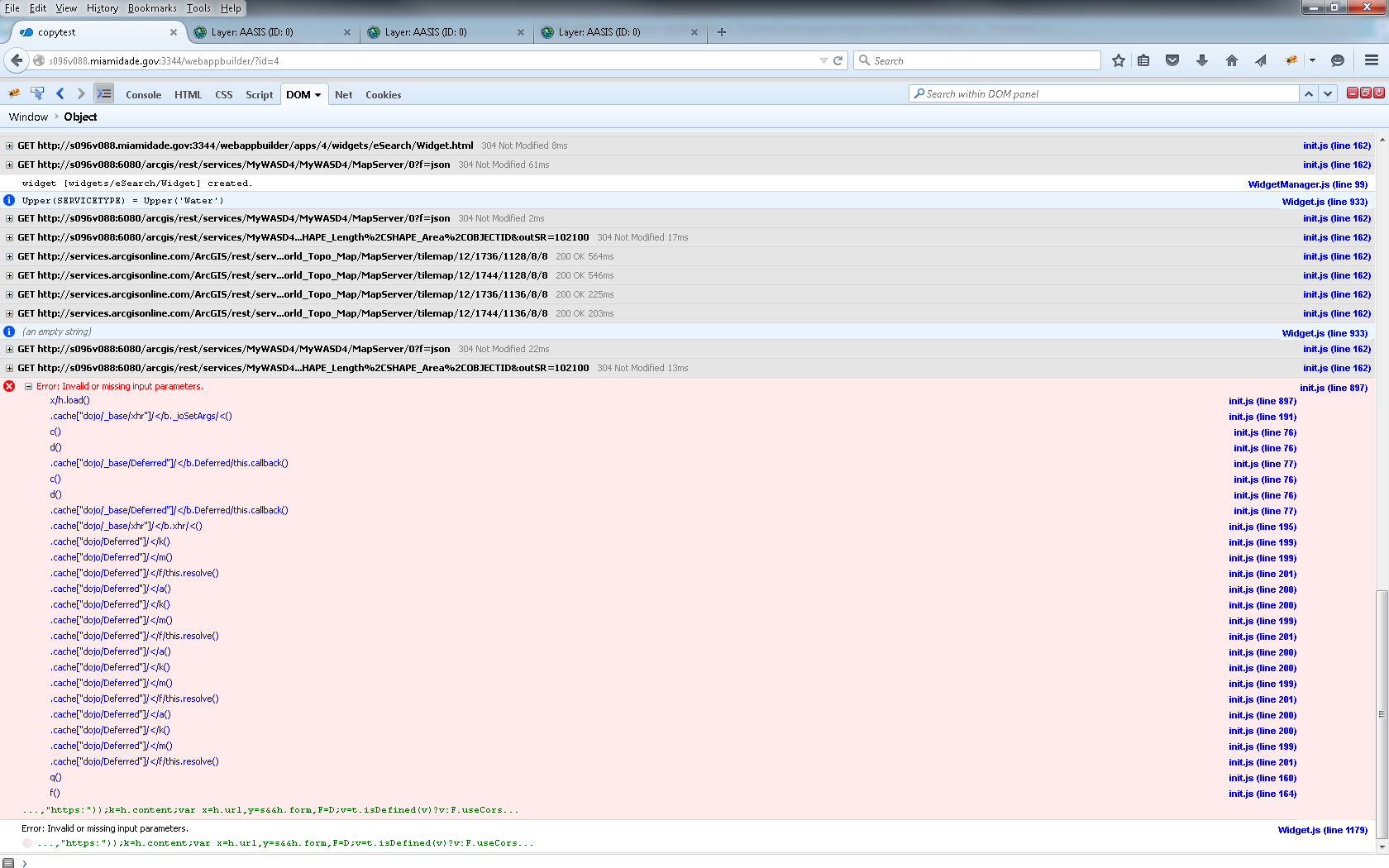Open the DOM panel options dropdown arrow
1389x868 pixels.
click(317, 95)
